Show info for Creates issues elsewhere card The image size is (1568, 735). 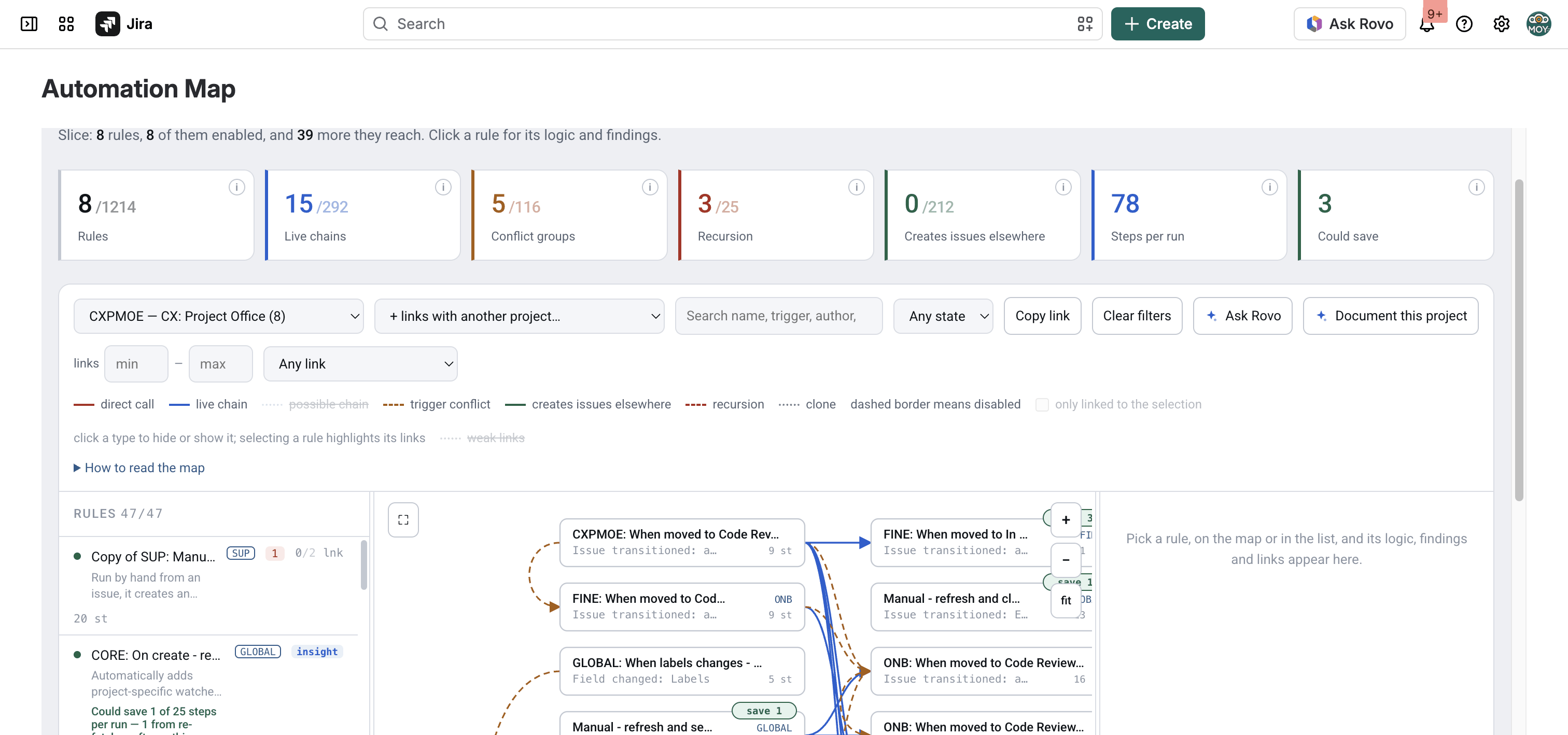coord(1063,187)
